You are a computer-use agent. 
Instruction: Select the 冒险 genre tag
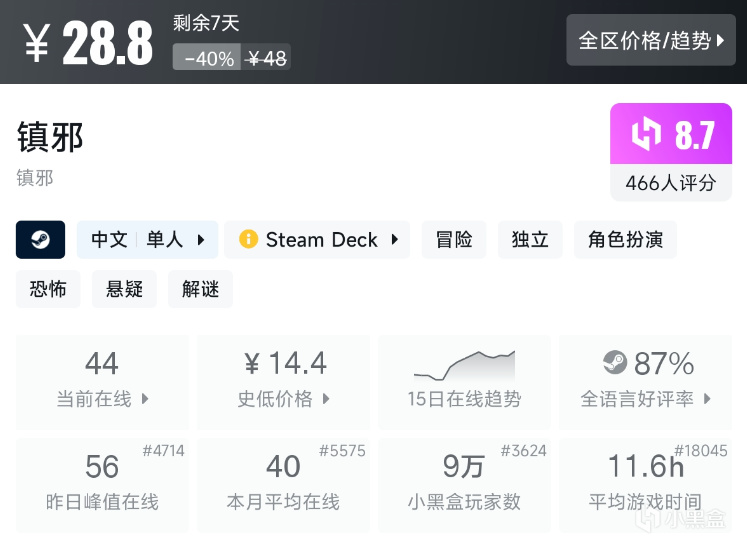click(454, 240)
